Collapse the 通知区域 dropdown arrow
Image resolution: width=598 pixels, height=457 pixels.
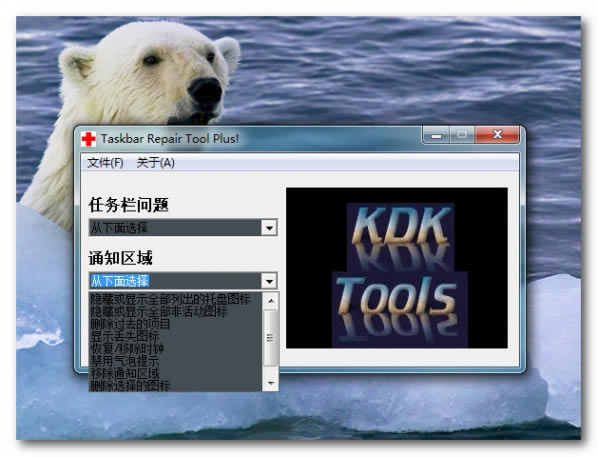(269, 281)
